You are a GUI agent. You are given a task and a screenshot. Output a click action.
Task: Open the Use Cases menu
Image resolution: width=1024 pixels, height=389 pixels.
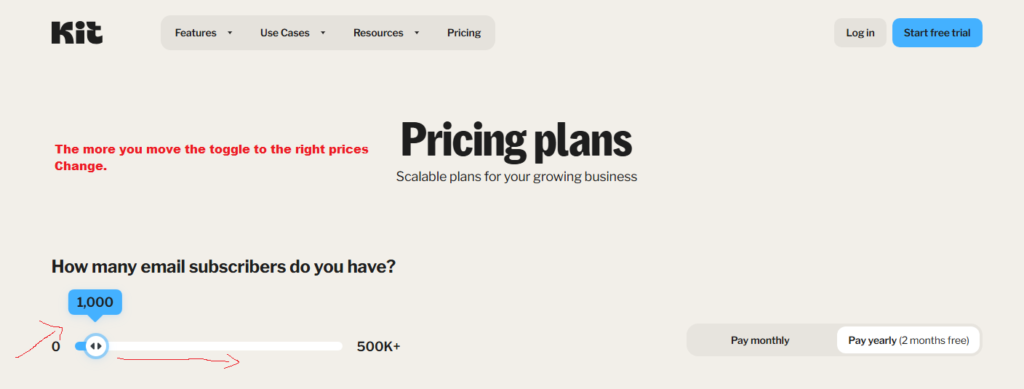click(x=285, y=33)
